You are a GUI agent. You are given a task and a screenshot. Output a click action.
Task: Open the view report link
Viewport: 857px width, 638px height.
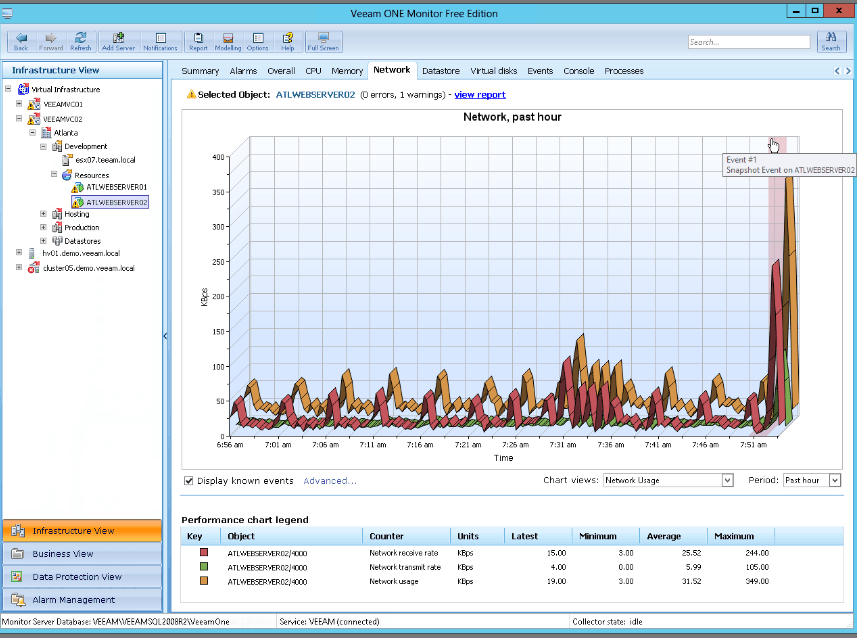click(480, 95)
